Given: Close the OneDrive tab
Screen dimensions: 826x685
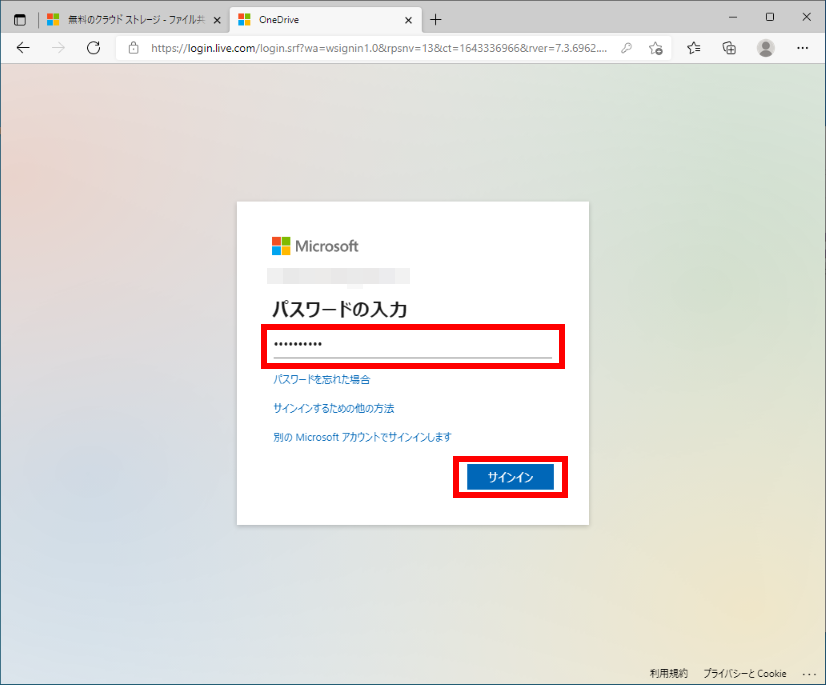Looking at the screenshot, I should (x=408, y=20).
